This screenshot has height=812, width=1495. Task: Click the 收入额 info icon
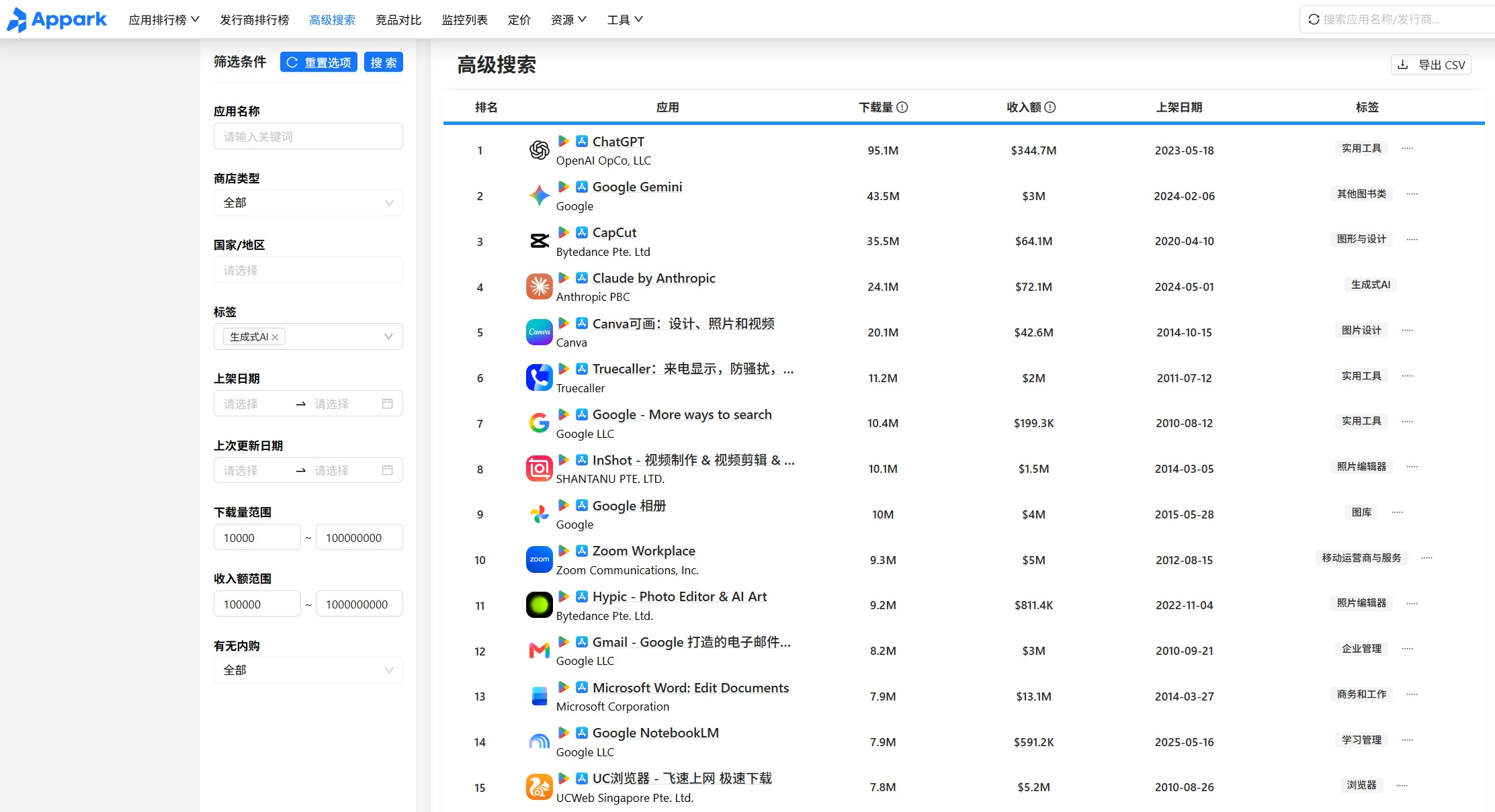[1050, 107]
